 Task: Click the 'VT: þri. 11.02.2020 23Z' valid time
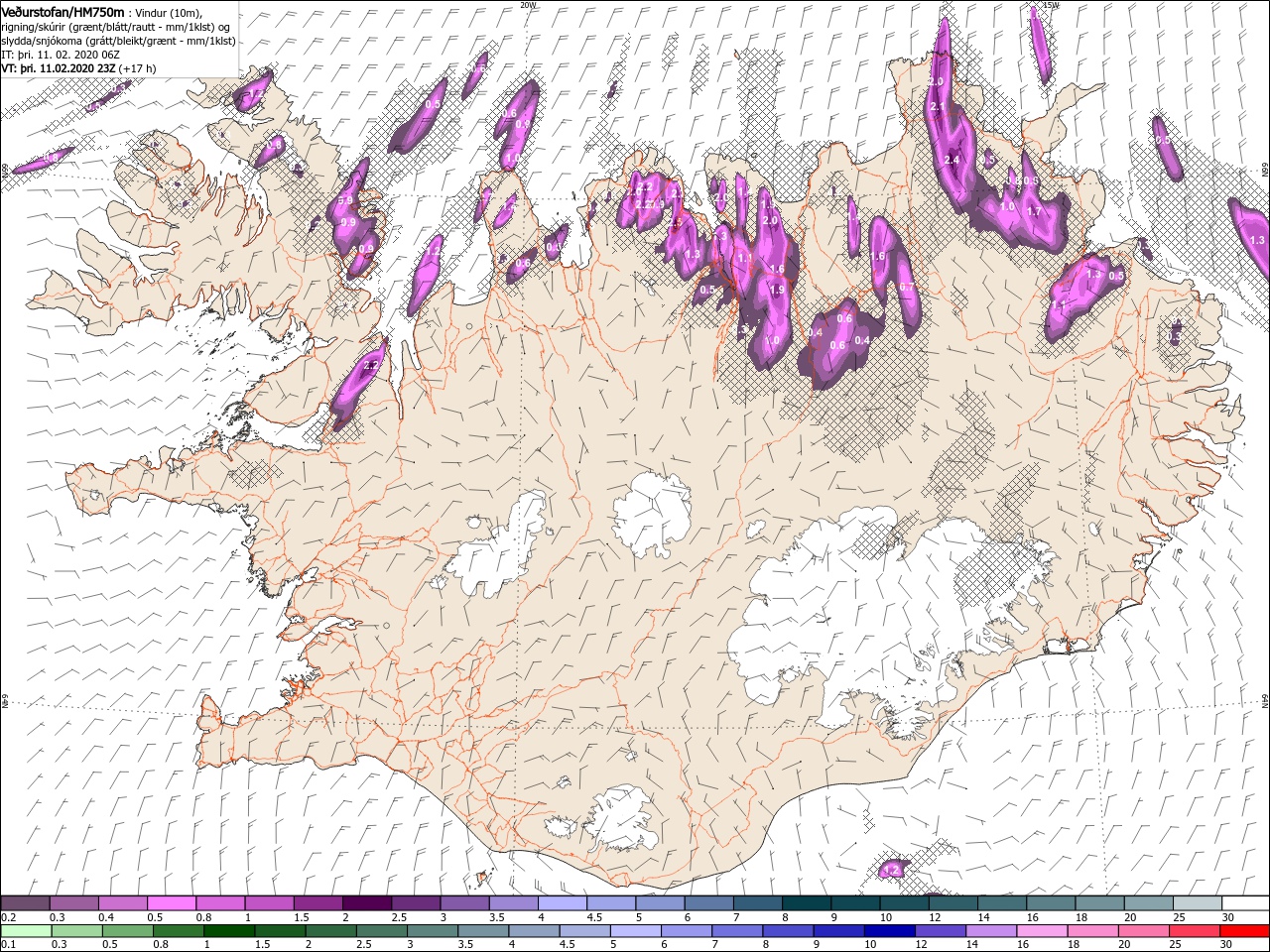pyautogui.click(x=59, y=68)
